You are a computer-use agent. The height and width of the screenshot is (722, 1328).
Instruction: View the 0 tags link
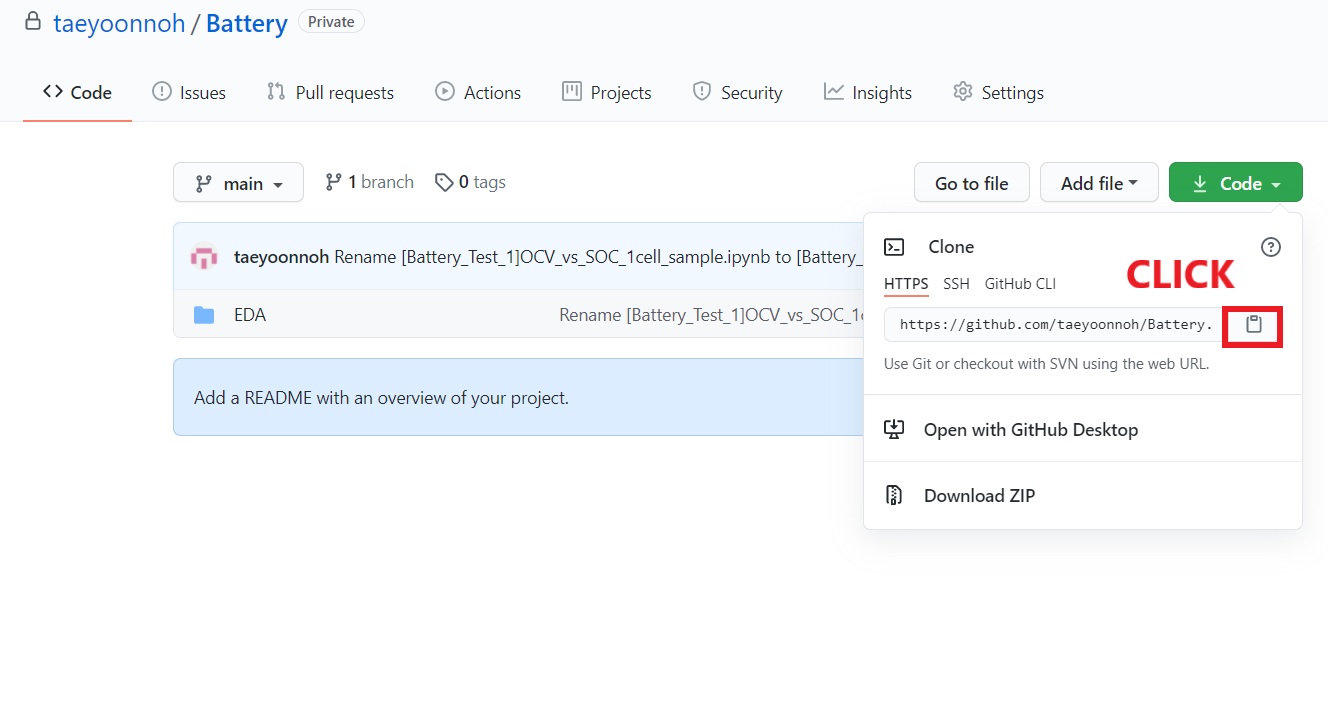click(x=470, y=182)
